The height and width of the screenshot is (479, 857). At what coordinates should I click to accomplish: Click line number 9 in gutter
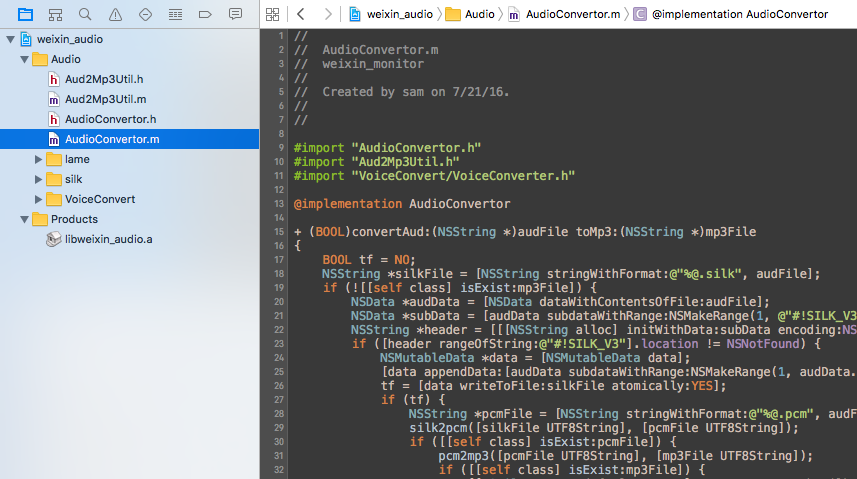click(x=281, y=148)
